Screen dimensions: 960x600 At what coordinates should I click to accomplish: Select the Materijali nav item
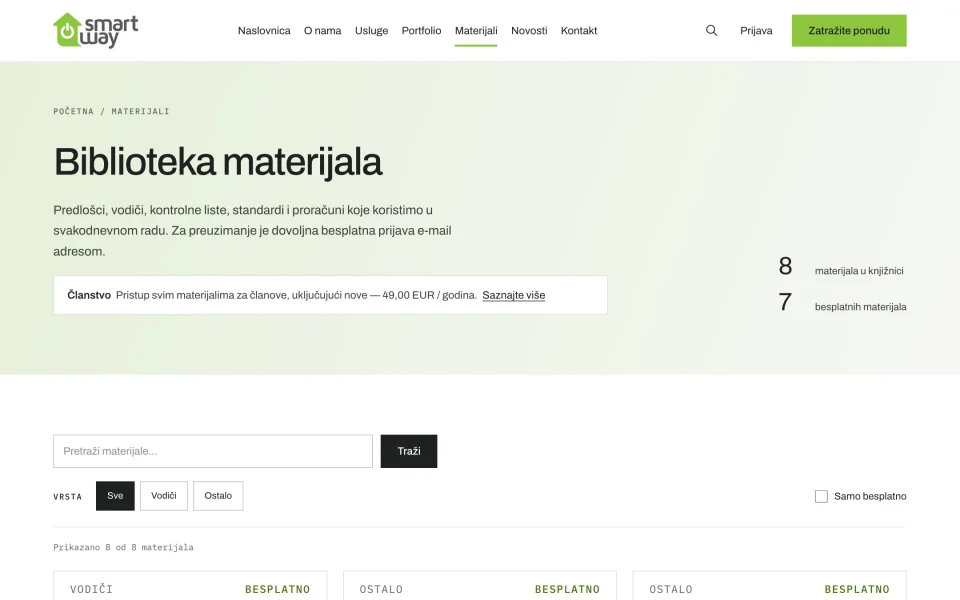pos(476,31)
